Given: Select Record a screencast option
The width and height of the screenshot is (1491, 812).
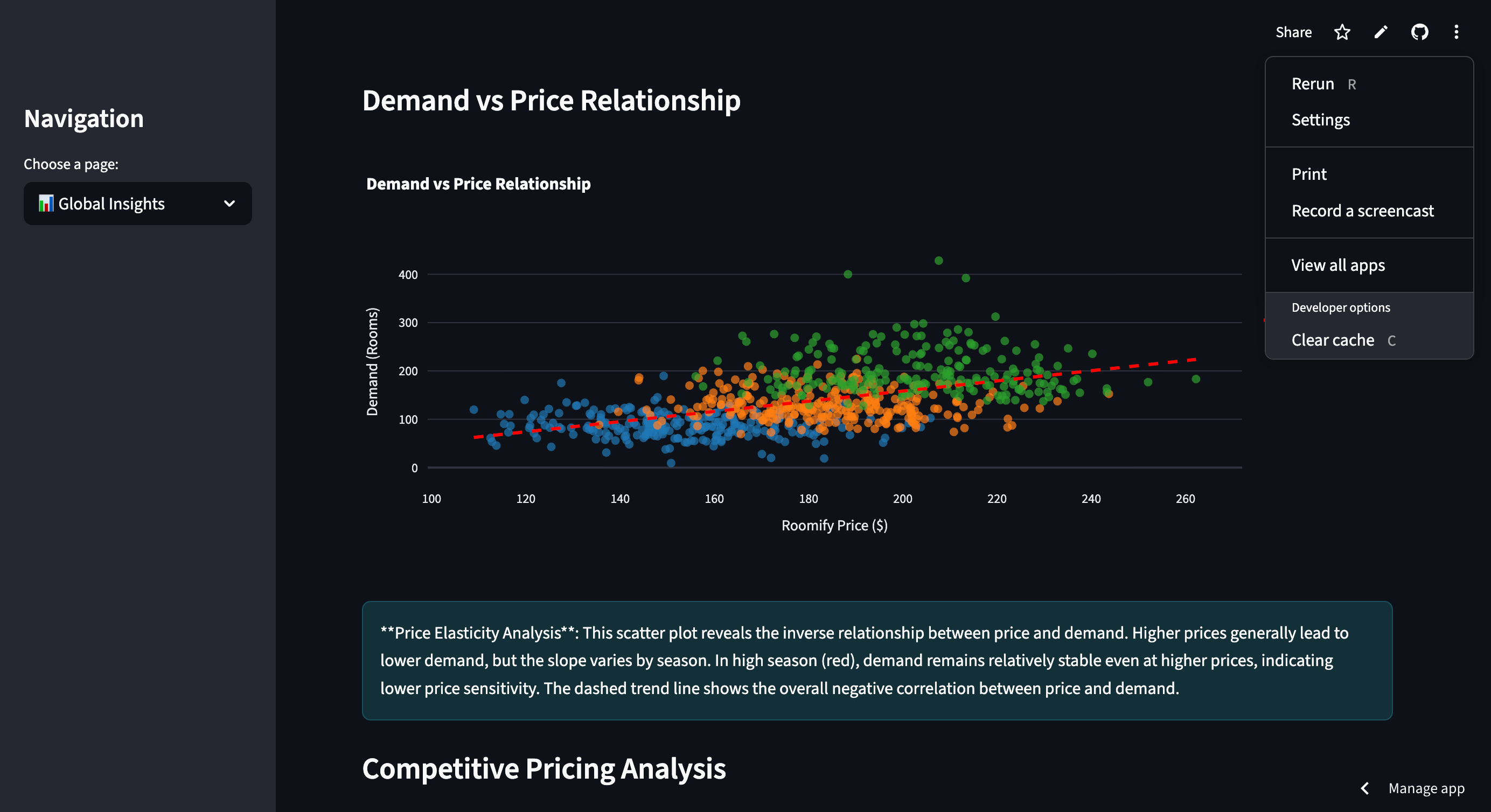Looking at the screenshot, I should [x=1362, y=211].
